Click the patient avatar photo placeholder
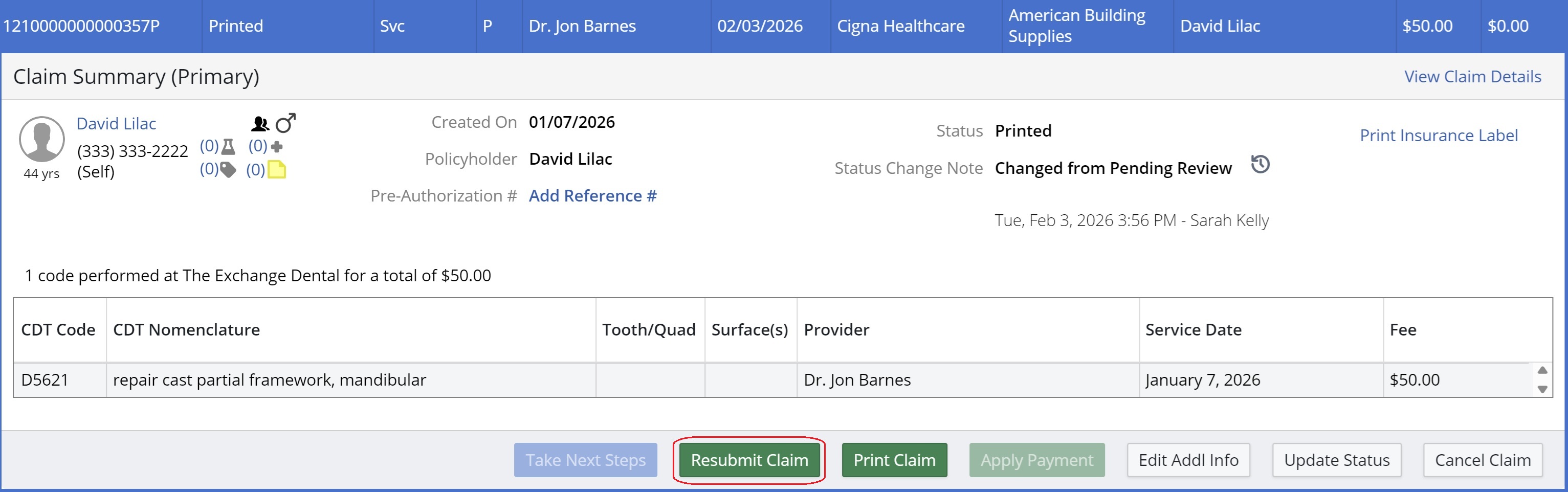Image resolution: width=1568 pixels, height=492 pixels. pyautogui.click(x=41, y=139)
